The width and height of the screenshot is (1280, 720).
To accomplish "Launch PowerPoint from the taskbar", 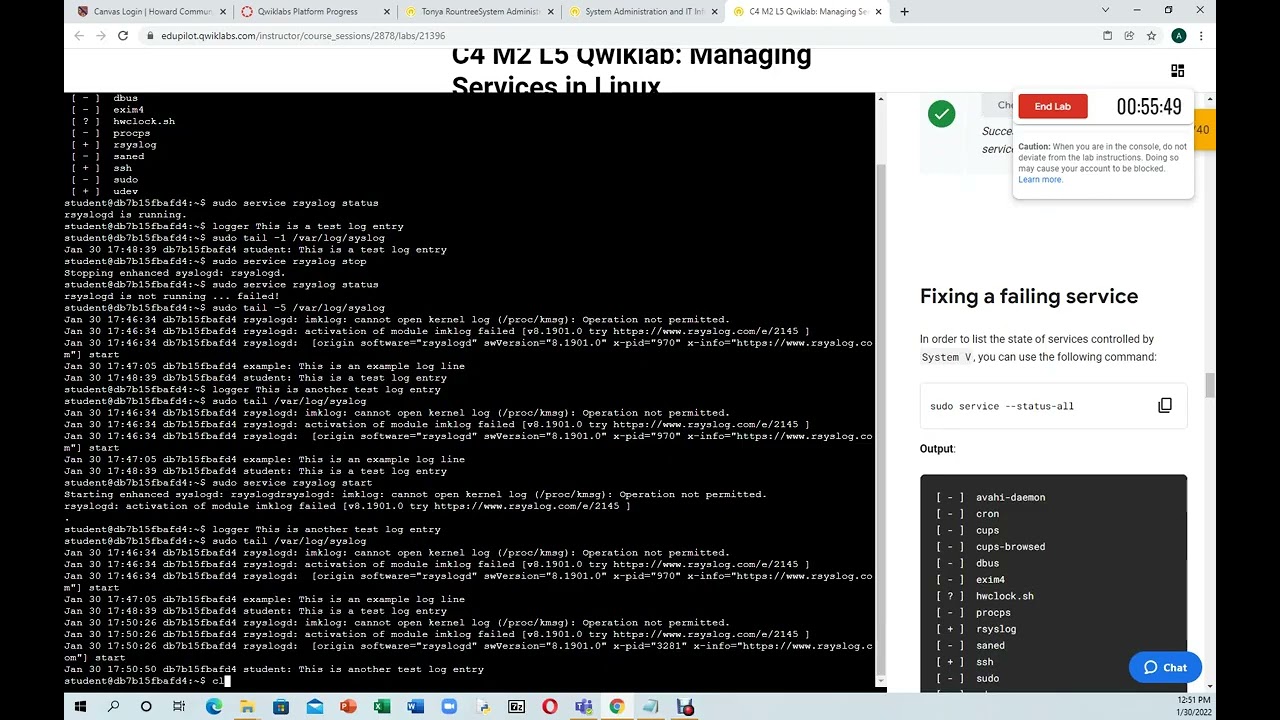I will coord(348,707).
